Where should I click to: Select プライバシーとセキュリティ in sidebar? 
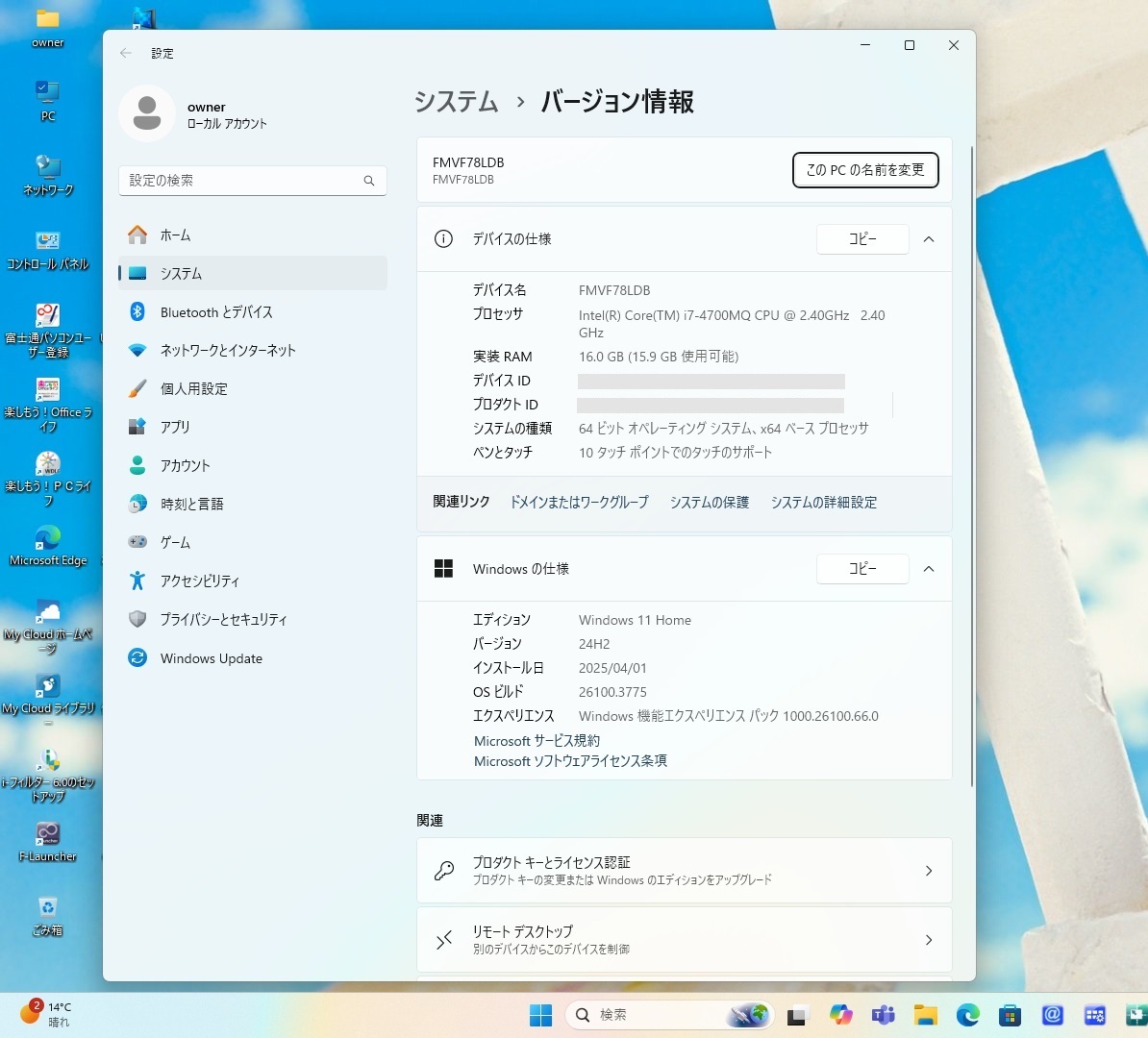tap(253, 619)
